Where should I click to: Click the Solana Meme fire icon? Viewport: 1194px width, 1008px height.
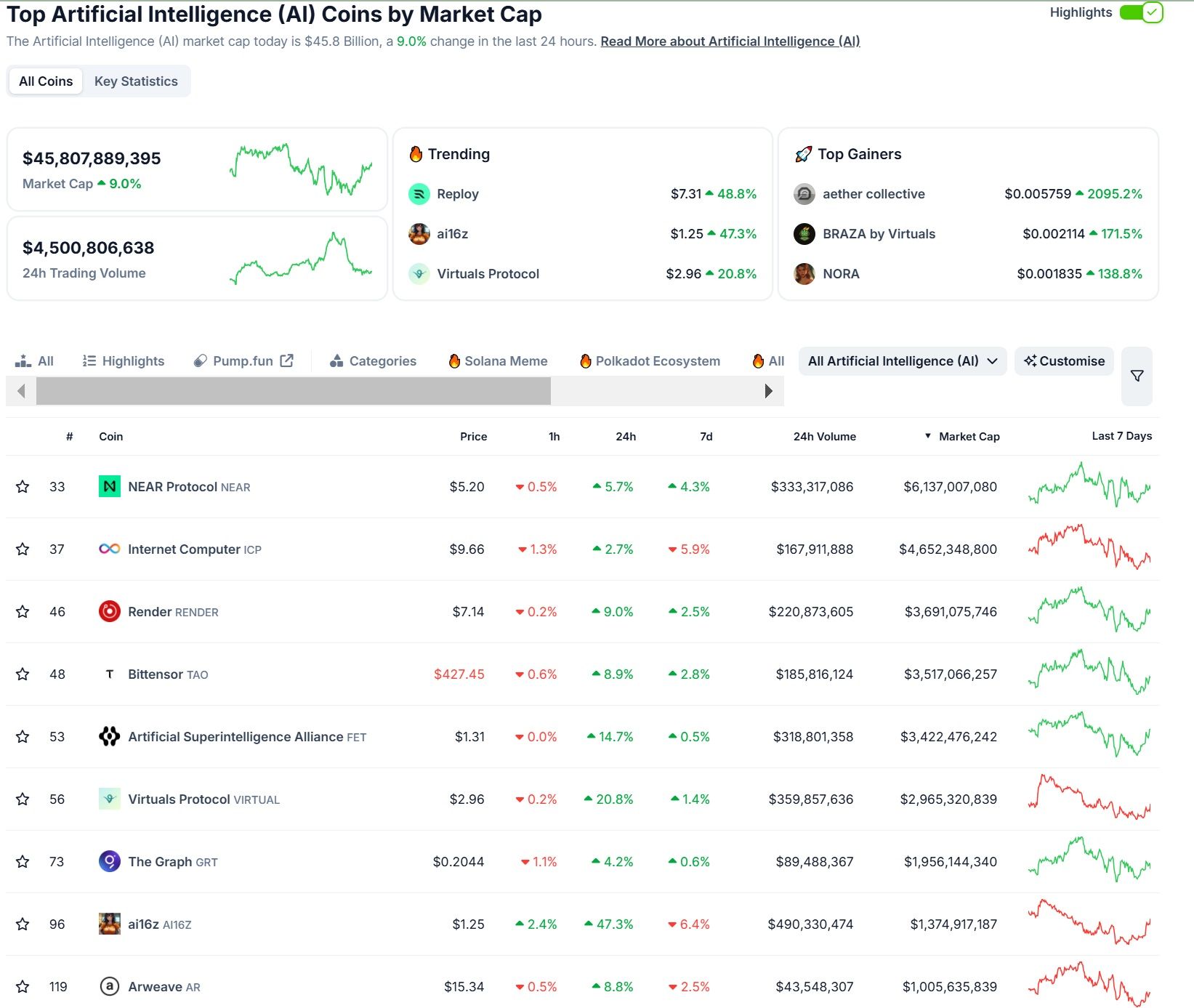[454, 361]
